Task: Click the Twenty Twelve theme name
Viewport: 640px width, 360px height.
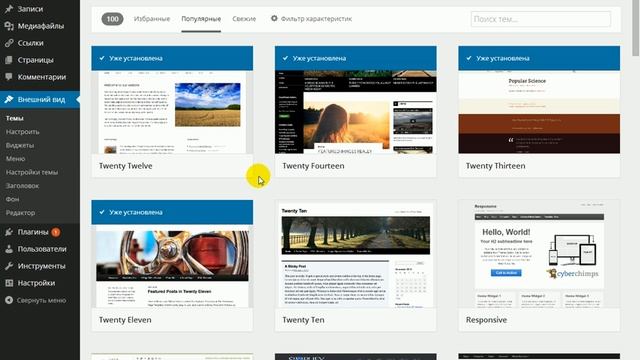Action: click(126, 166)
